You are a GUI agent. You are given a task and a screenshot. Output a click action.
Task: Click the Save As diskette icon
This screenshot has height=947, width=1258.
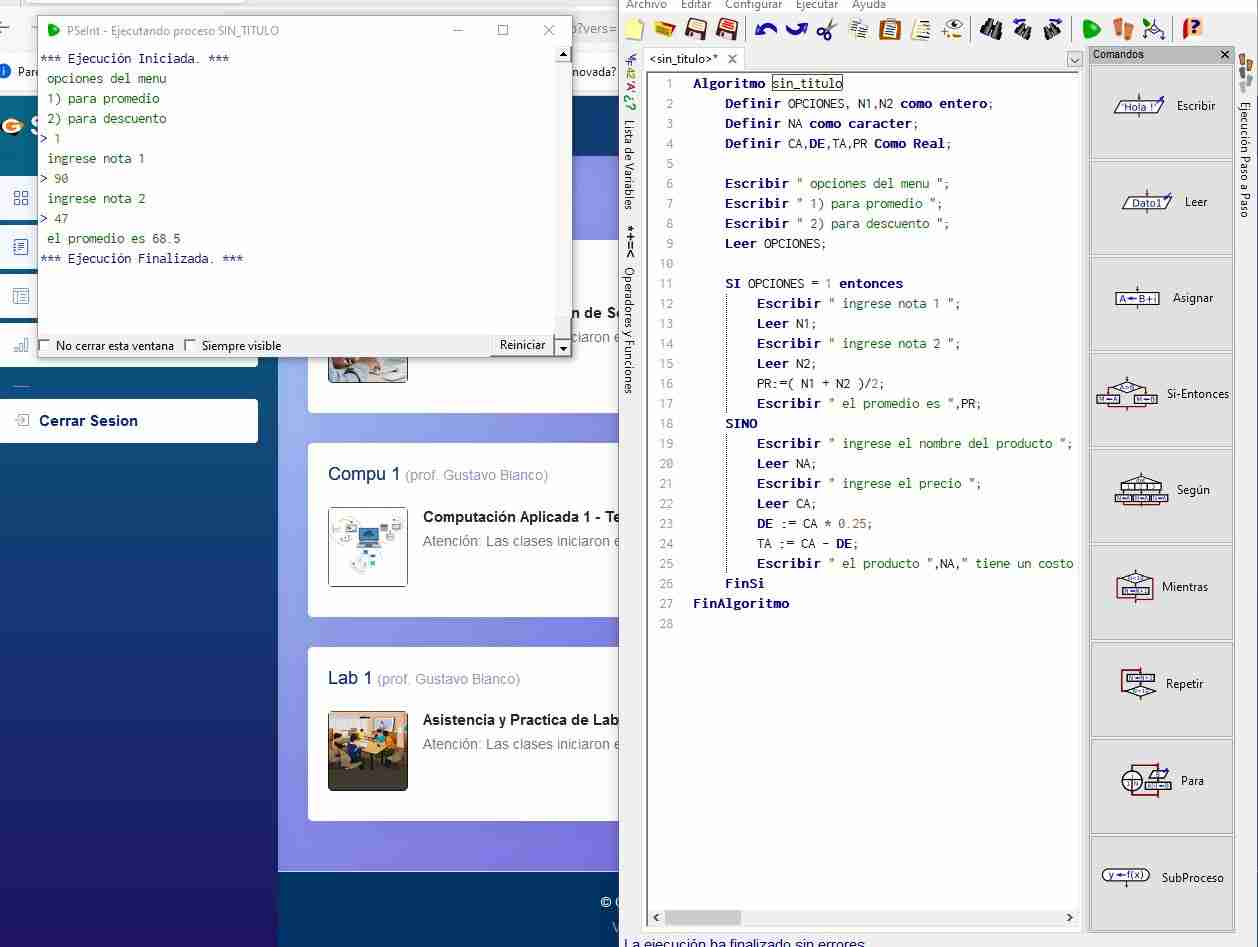(727, 29)
